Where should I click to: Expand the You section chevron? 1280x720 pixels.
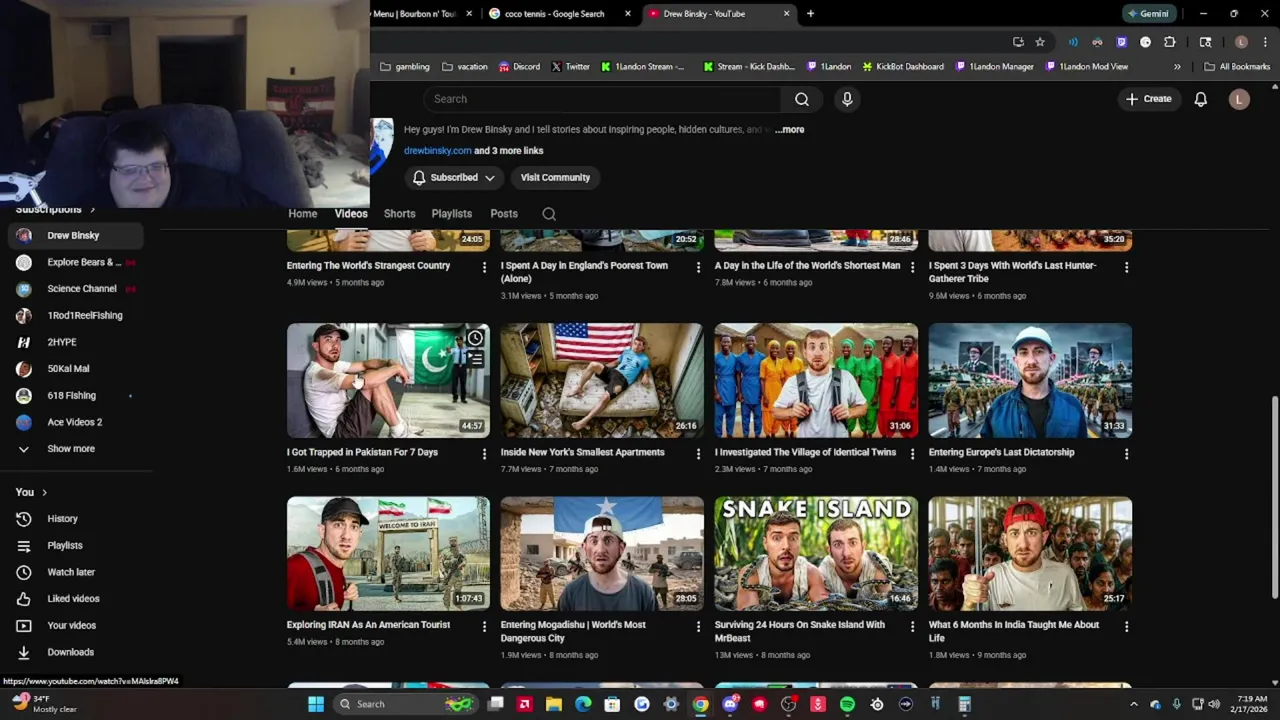click(x=44, y=492)
